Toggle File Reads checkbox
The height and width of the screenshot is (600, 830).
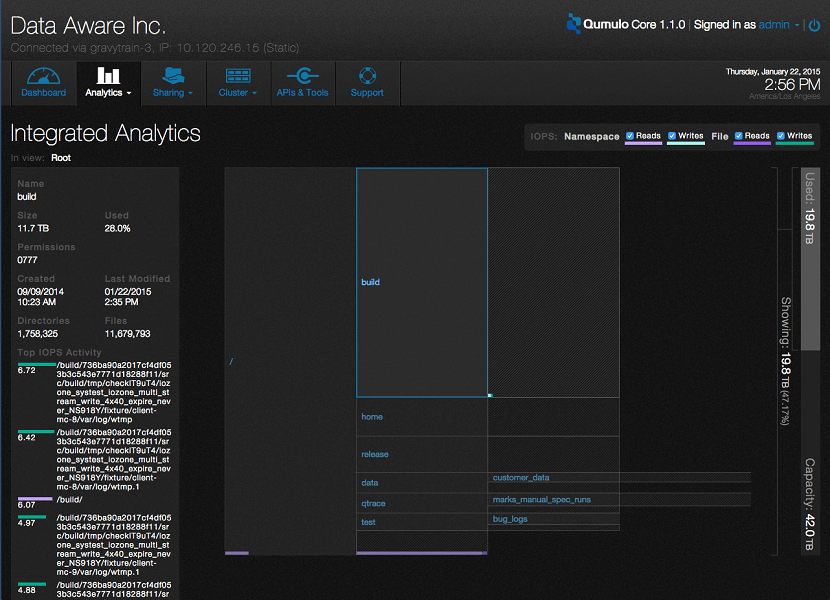click(x=738, y=136)
